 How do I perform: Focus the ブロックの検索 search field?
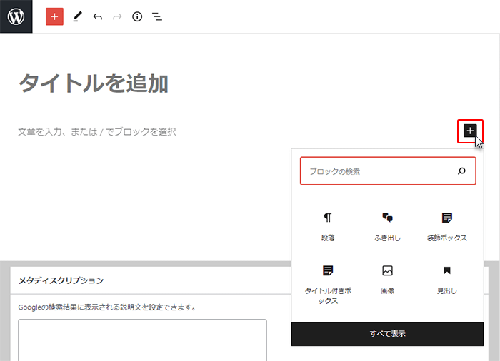click(388, 171)
